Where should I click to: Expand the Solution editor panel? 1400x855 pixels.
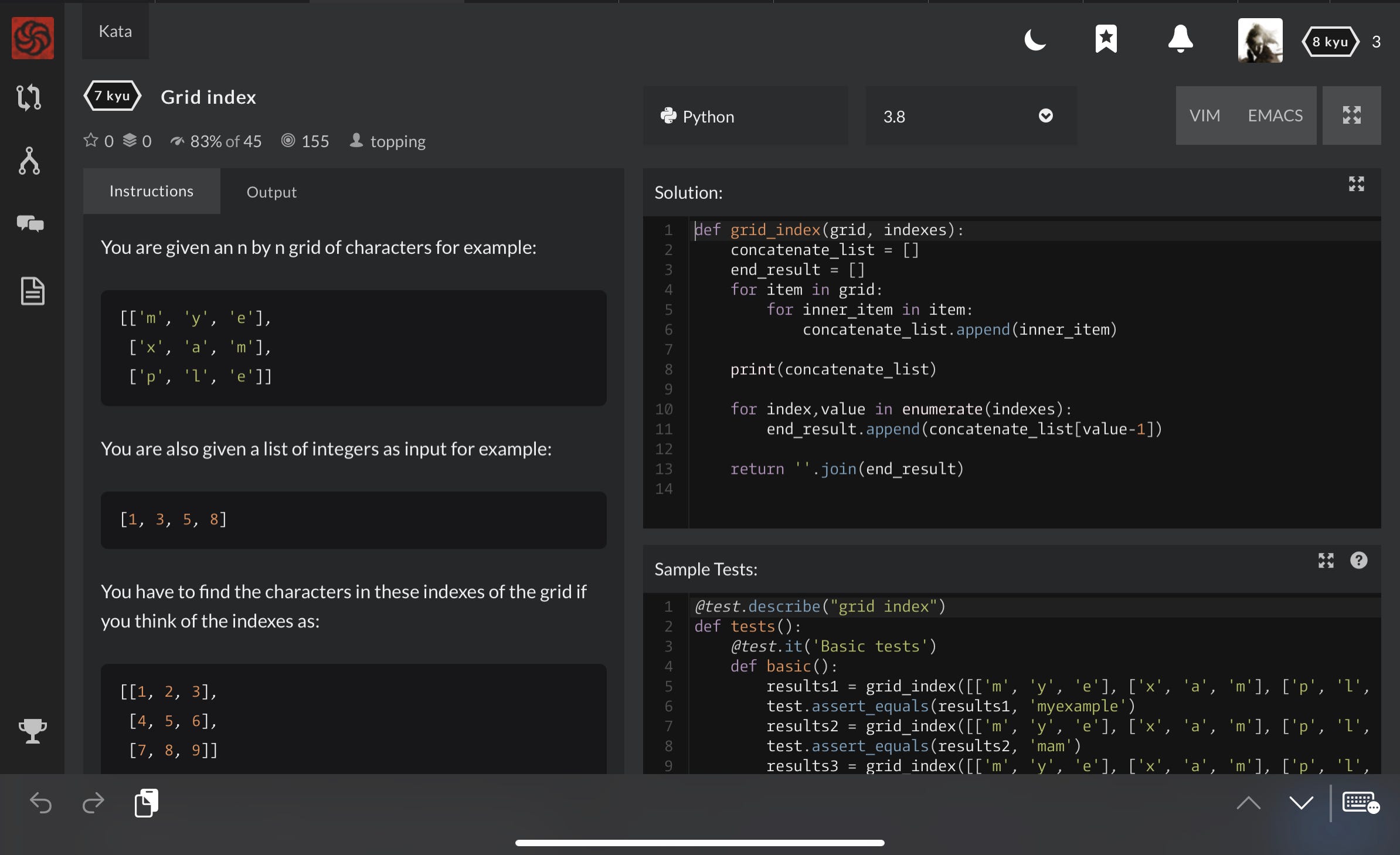[1356, 184]
